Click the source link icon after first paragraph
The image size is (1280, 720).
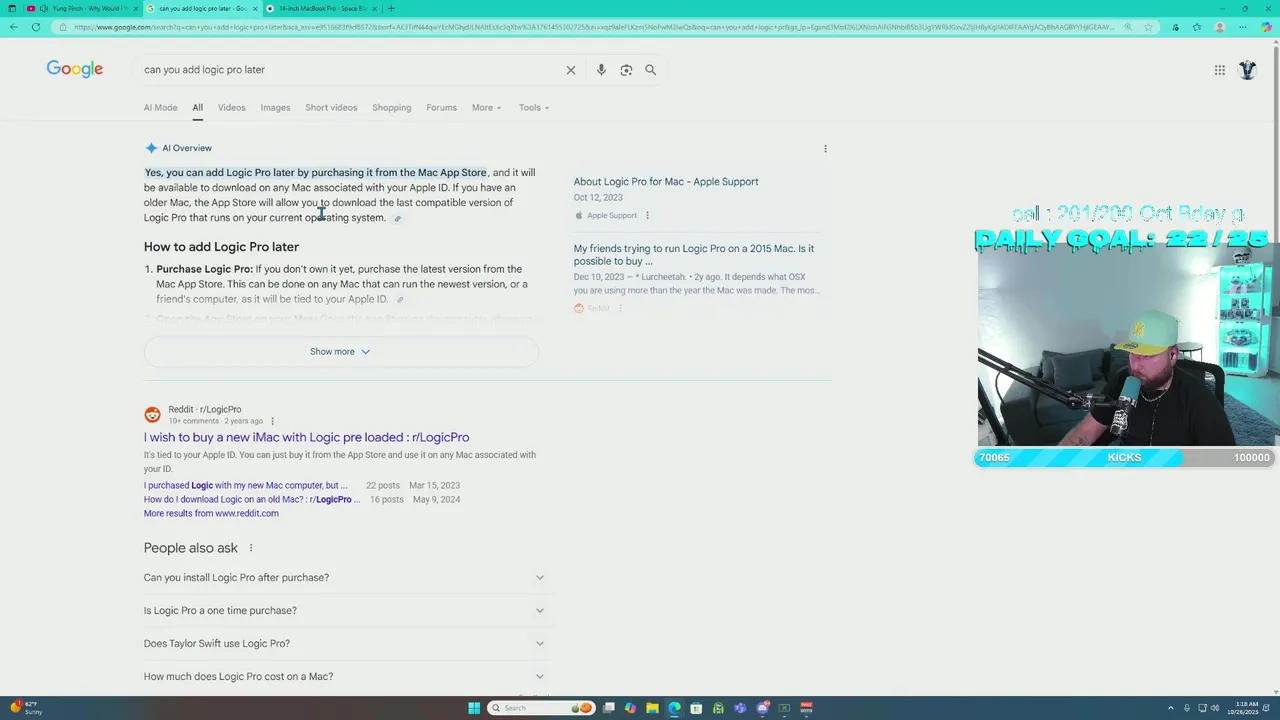click(397, 219)
